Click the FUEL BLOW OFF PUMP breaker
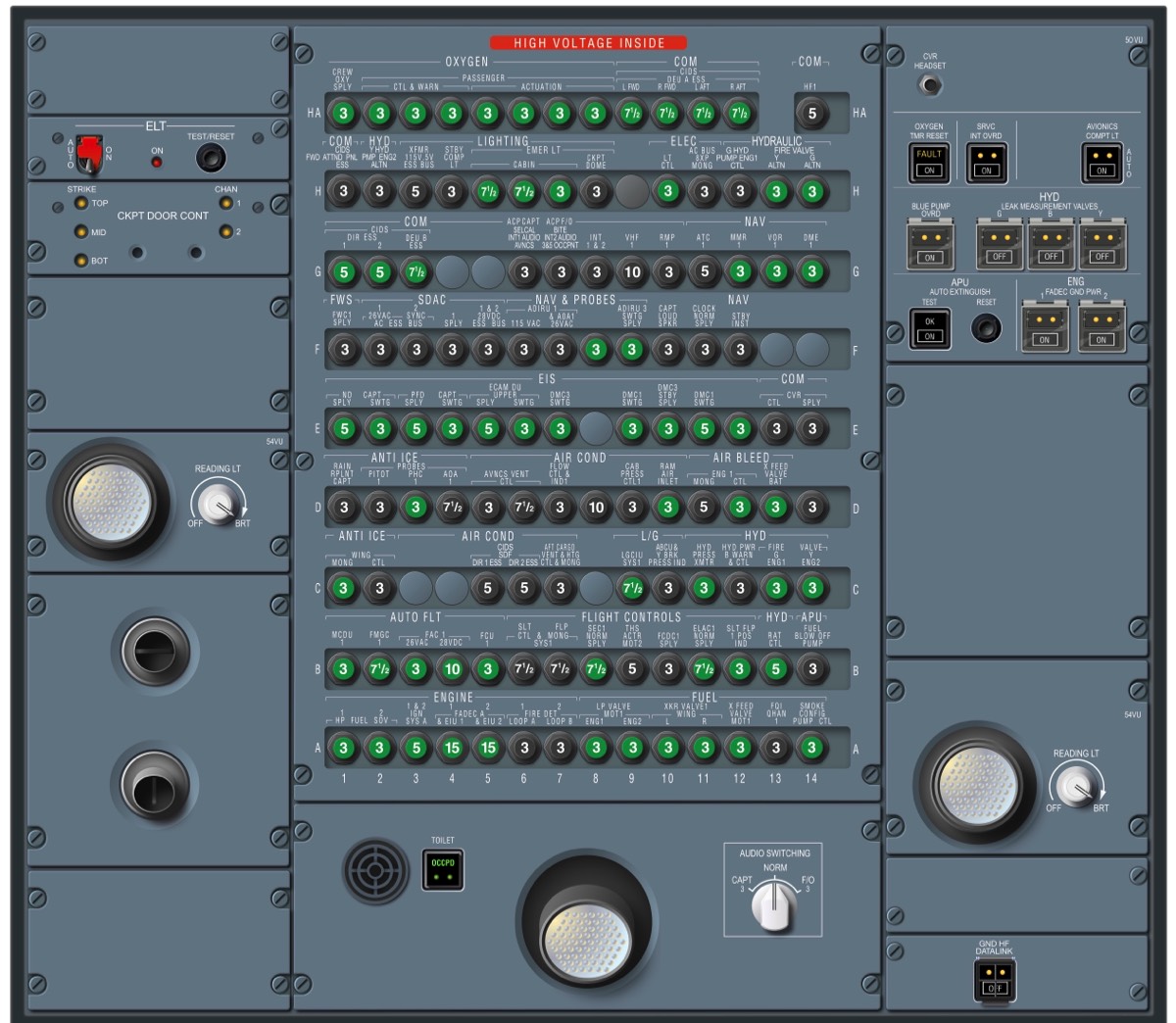This screenshot has height=1023, width=1176. click(811, 669)
